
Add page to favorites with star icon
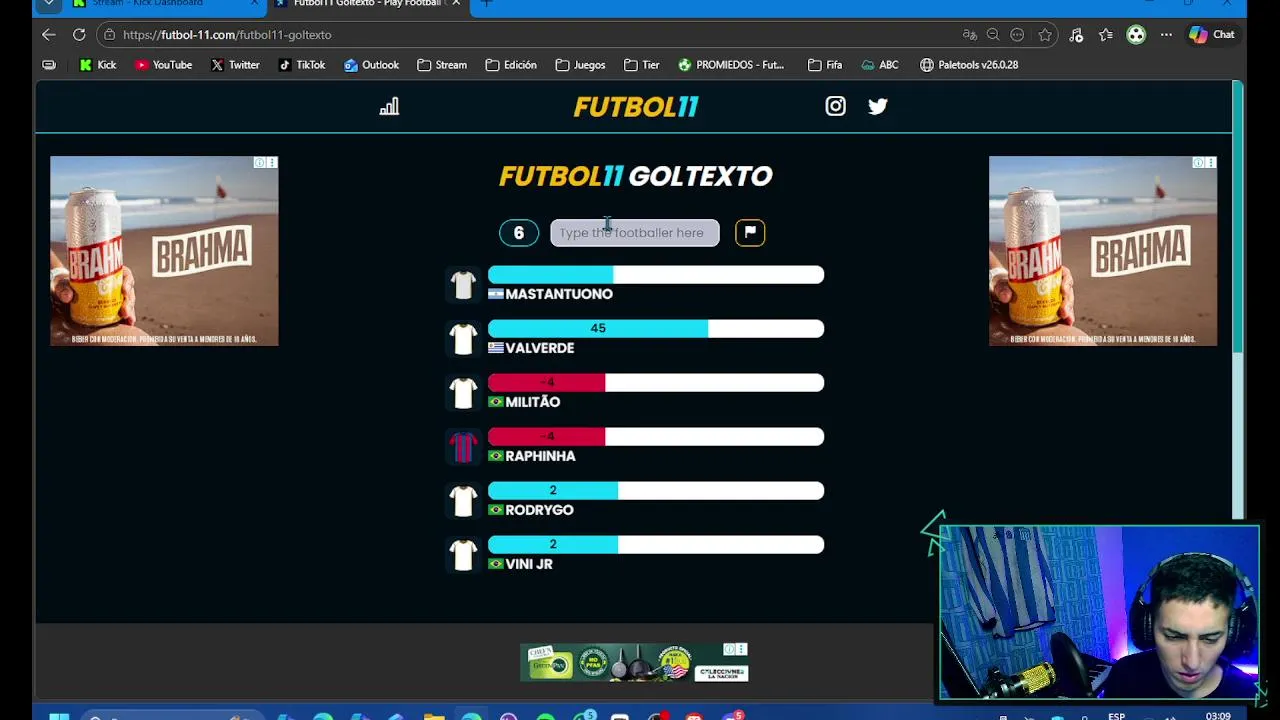[x=1045, y=34]
